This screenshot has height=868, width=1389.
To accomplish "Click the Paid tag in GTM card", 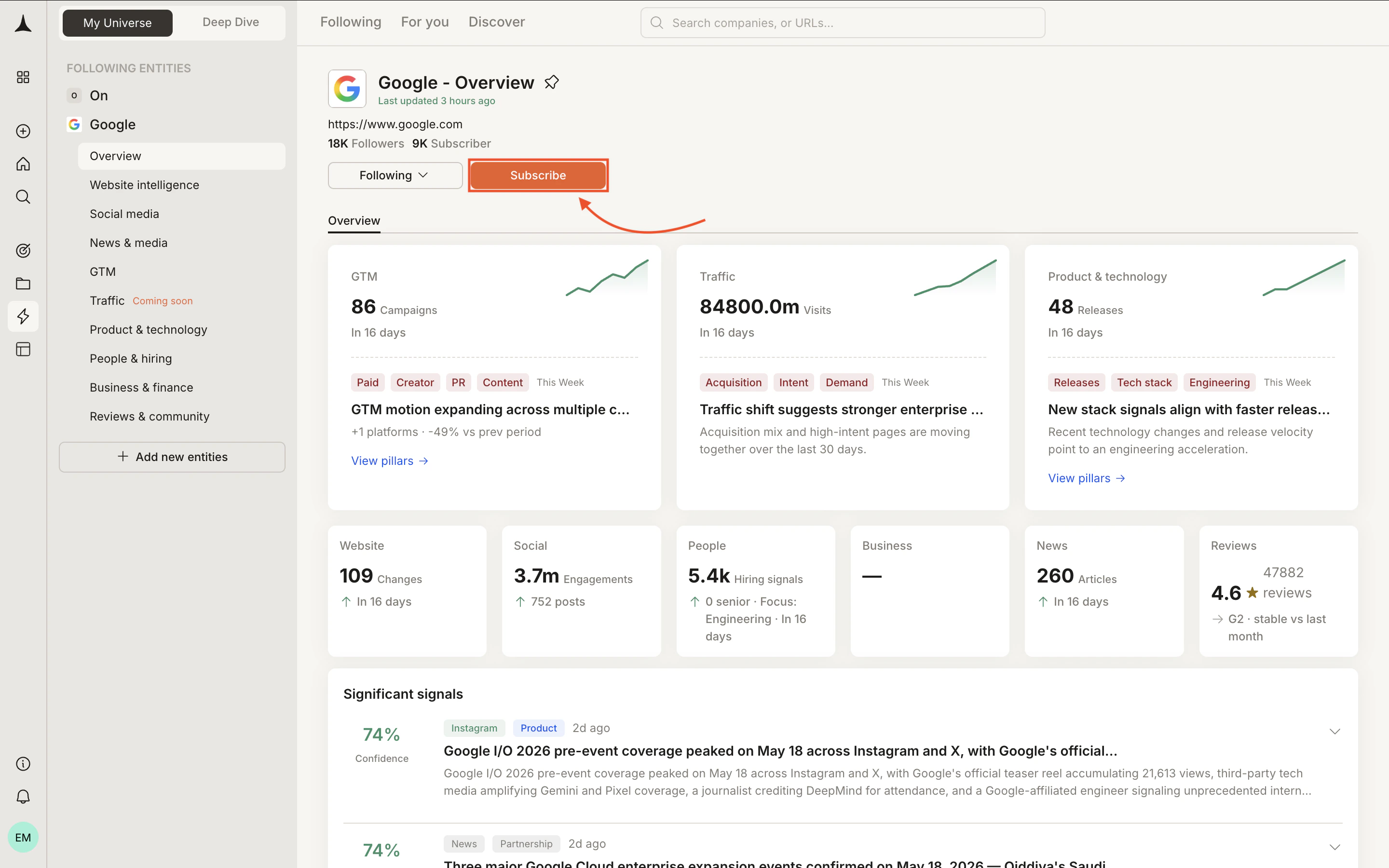I will tap(368, 382).
